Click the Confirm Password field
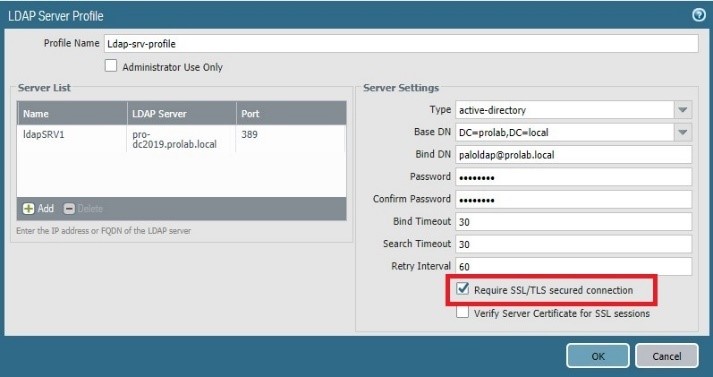The height and width of the screenshot is (377, 713). 574,199
